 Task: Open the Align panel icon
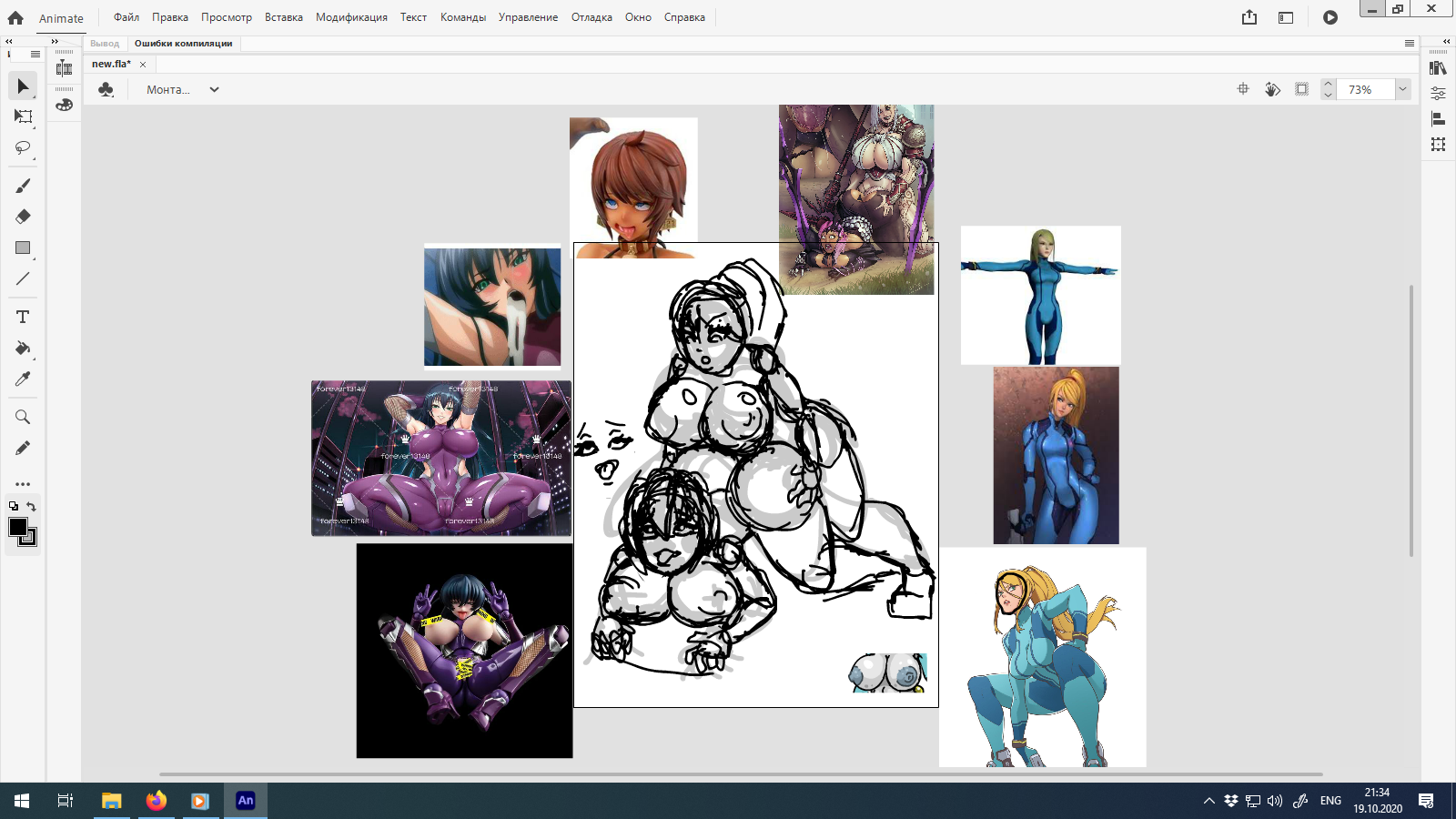pyautogui.click(x=1438, y=119)
